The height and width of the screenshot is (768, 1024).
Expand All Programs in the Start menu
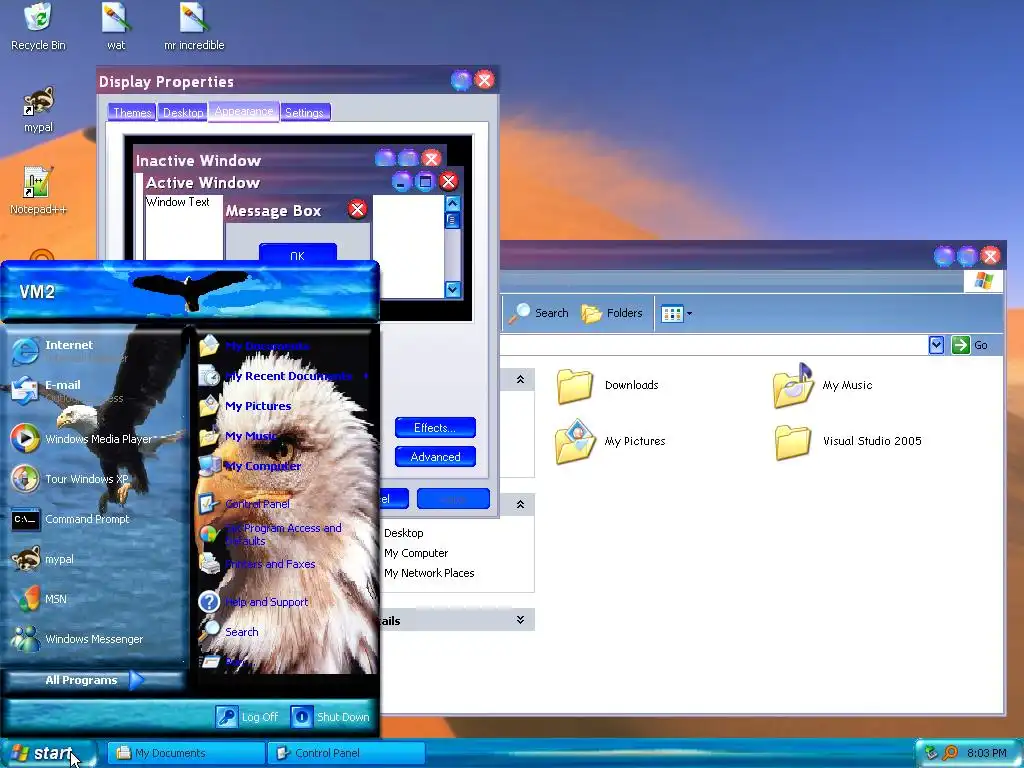(x=95, y=680)
